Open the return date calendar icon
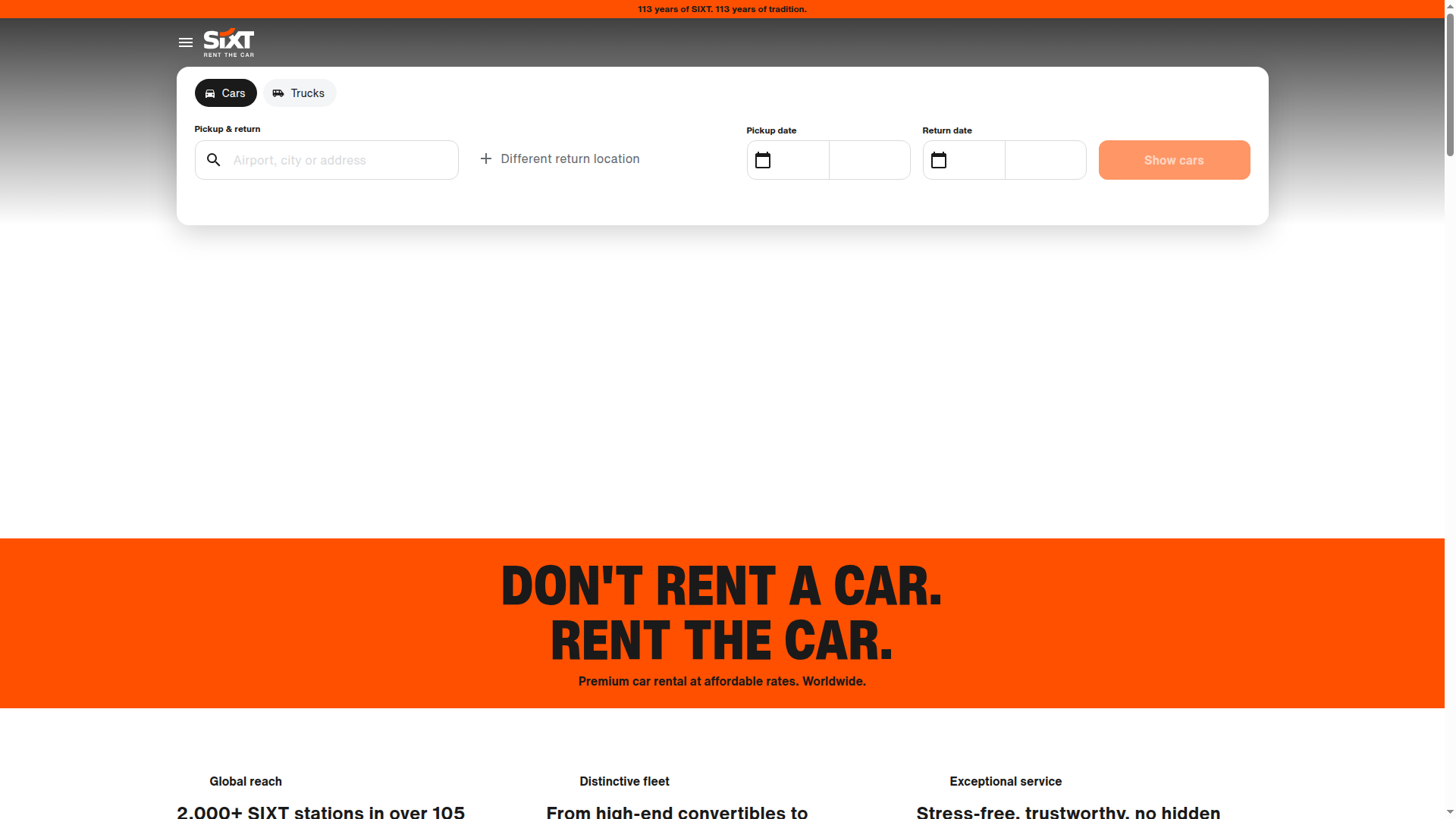Image resolution: width=1456 pixels, height=819 pixels. (x=939, y=160)
